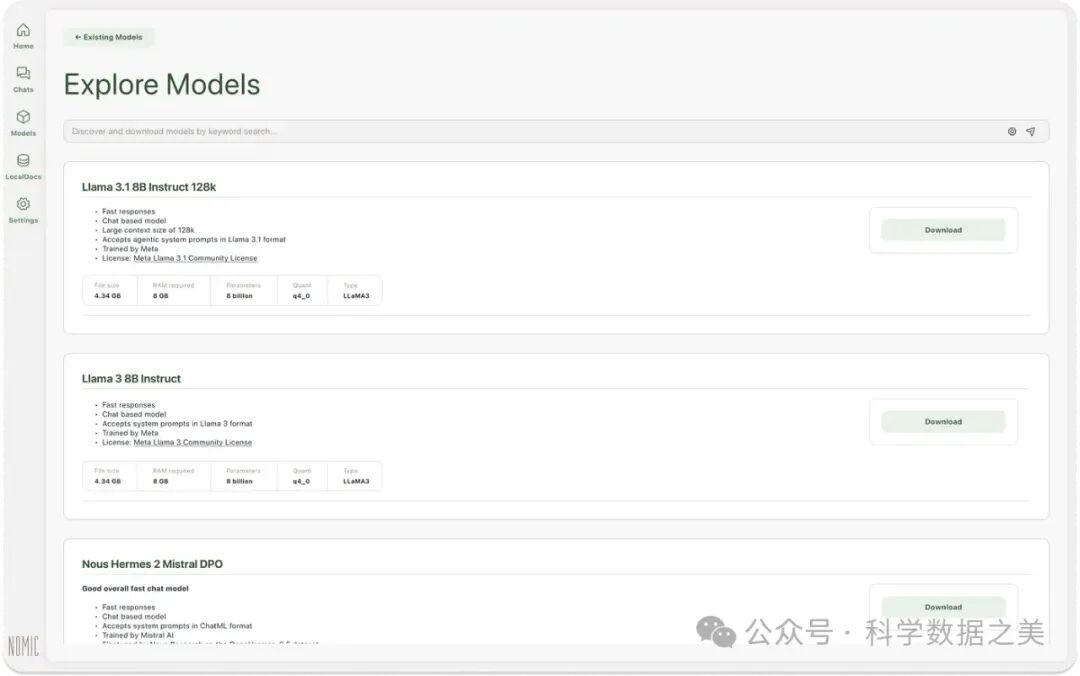Download Llama 3.1 8B Instruct 128k
This screenshot has width=1080, height=676.
[942, 230]
